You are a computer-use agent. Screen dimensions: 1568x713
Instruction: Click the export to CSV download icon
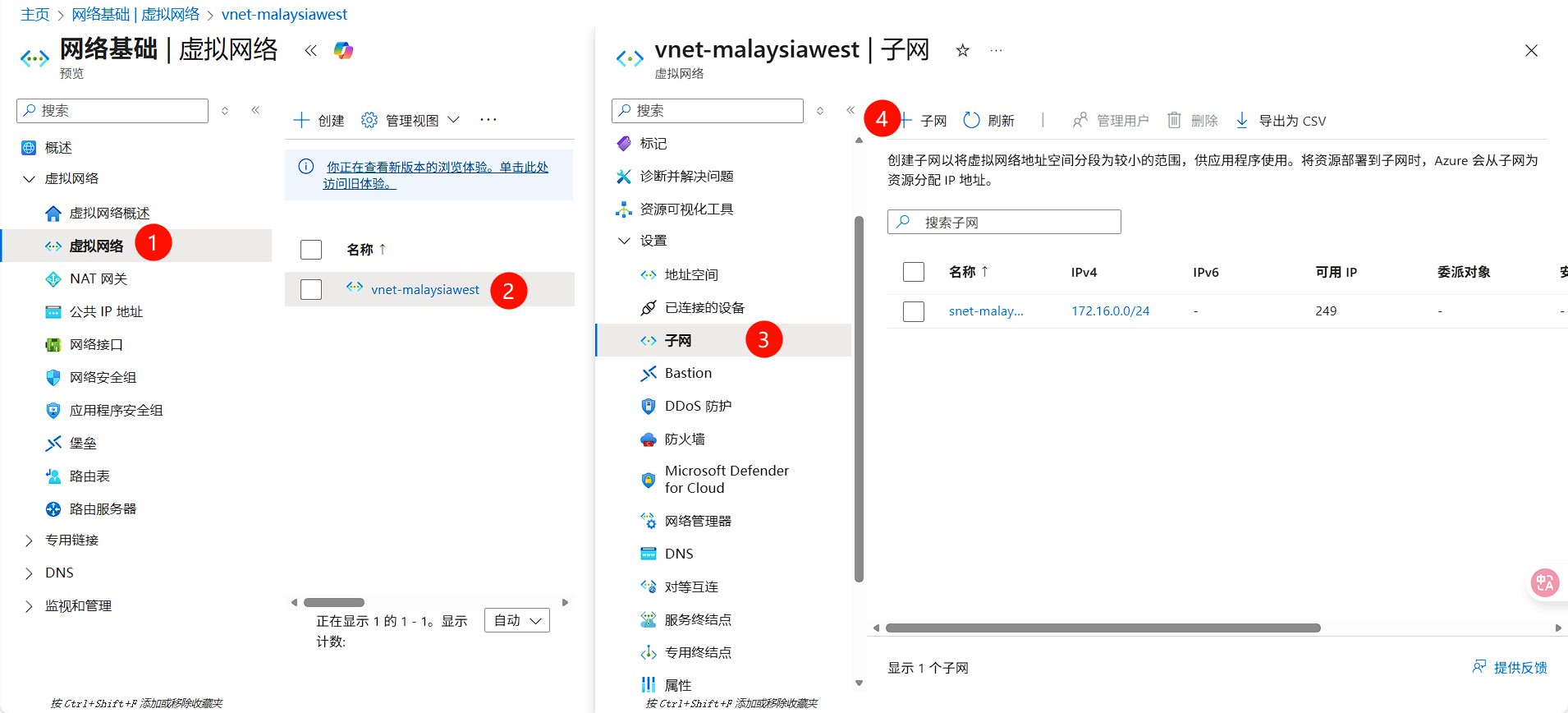click(1242, 120)
